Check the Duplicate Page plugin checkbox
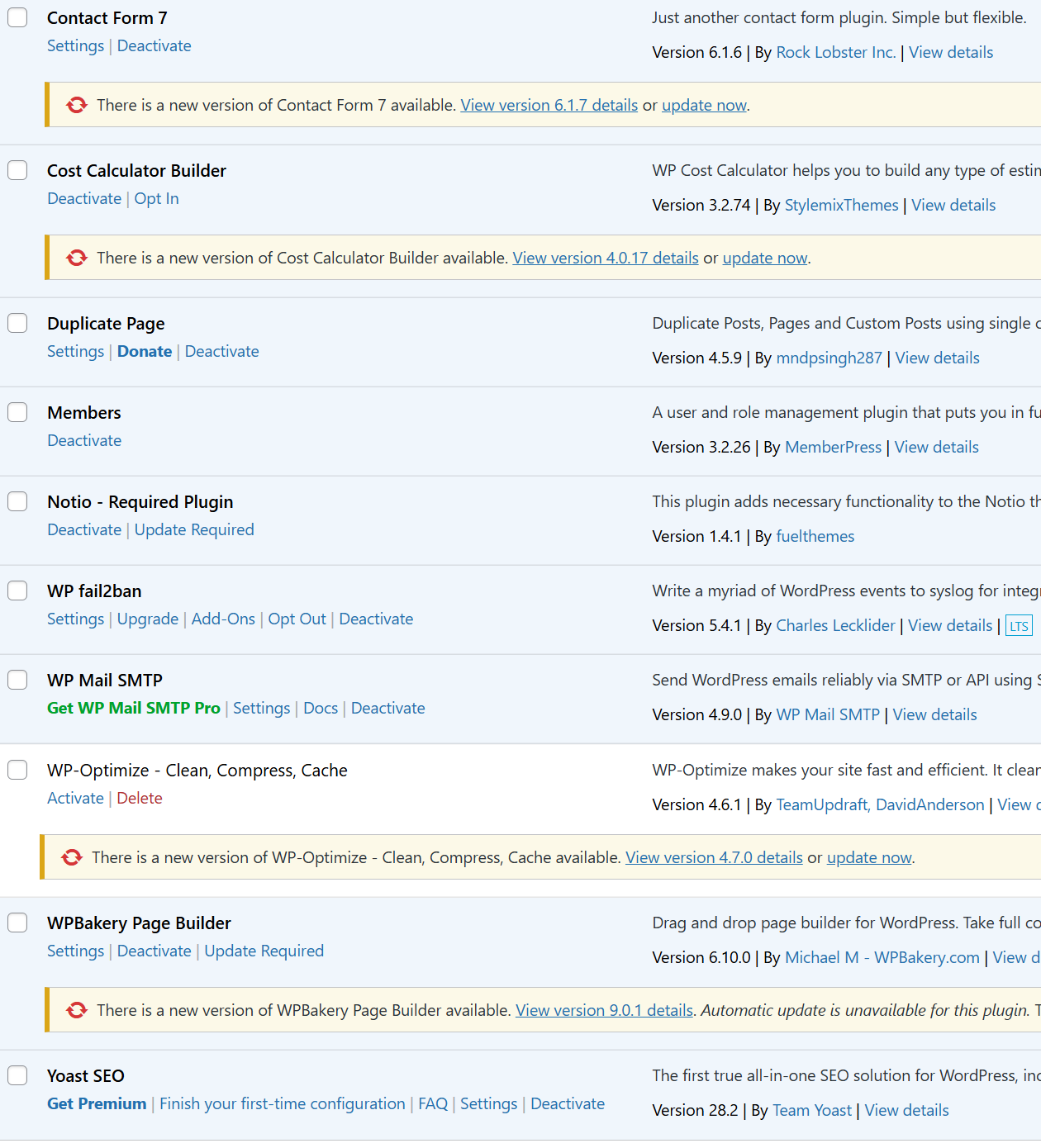The width and height of the screenshot is (1041, 1148). pos(17,323)
